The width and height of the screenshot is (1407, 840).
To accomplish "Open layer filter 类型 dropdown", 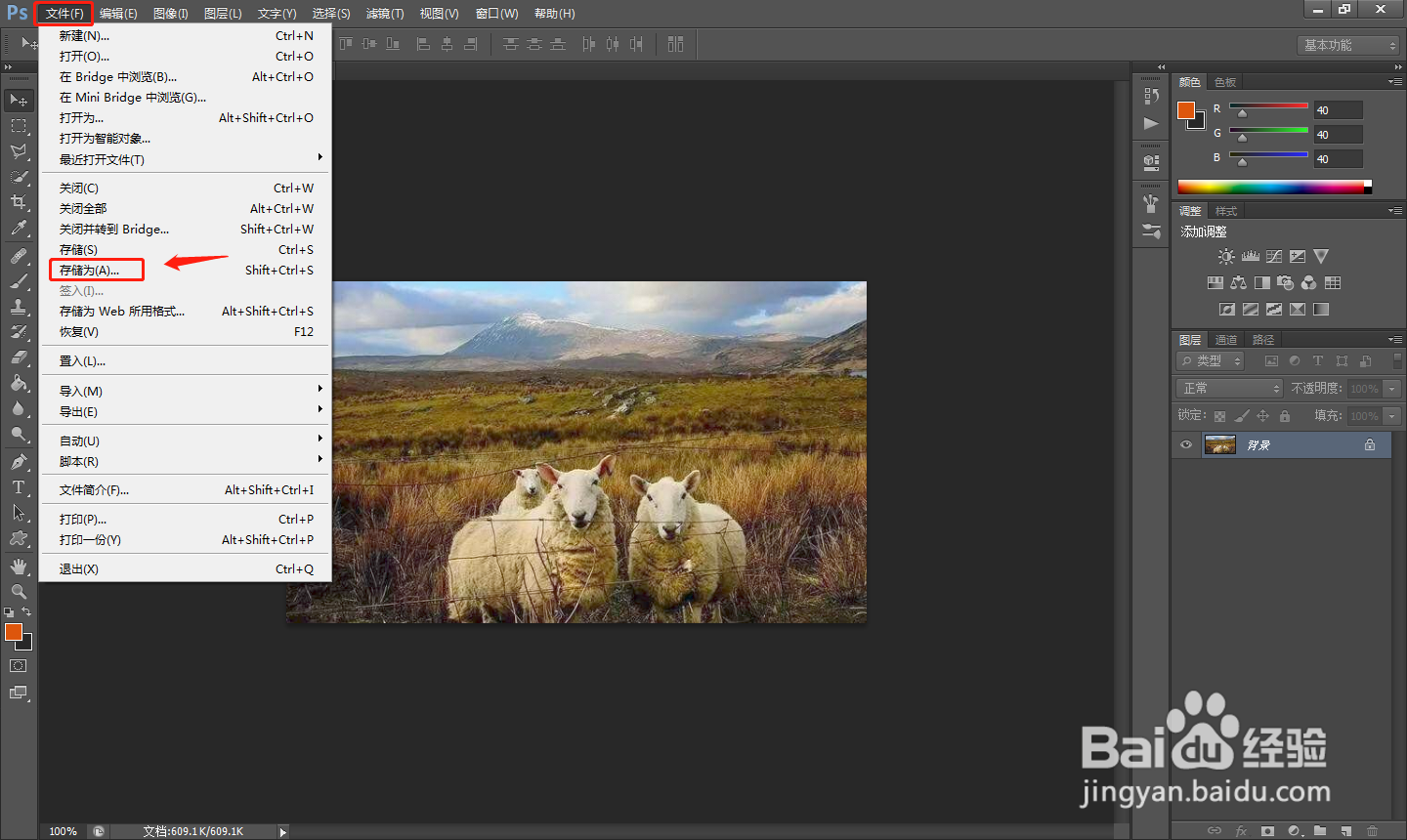I will [1211, 361].
